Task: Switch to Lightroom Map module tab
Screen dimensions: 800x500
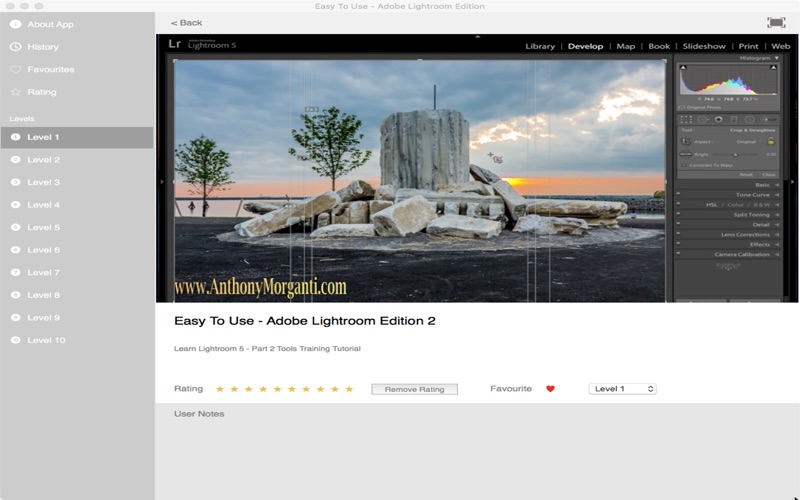Action: coord(626,46)
